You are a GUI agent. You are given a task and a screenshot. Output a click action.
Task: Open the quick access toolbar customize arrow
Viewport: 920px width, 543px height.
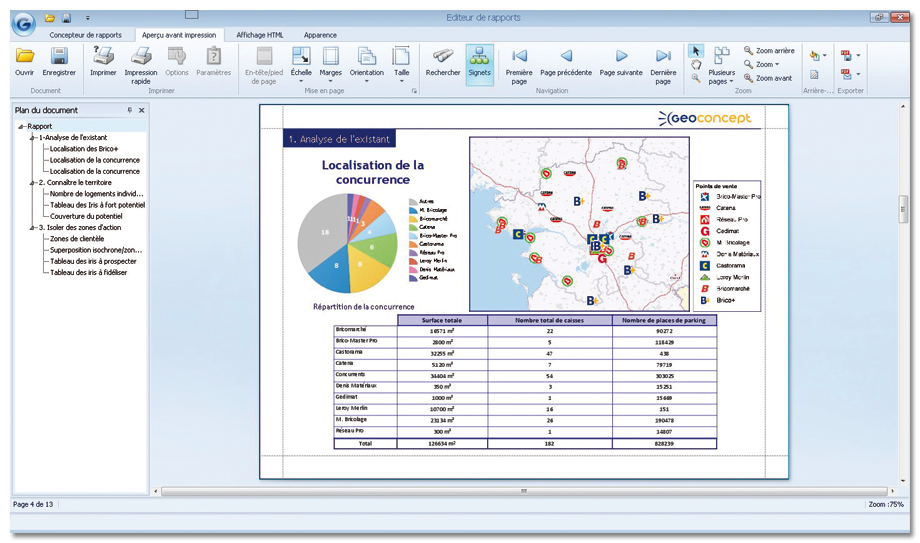click(x=87, y=18)
